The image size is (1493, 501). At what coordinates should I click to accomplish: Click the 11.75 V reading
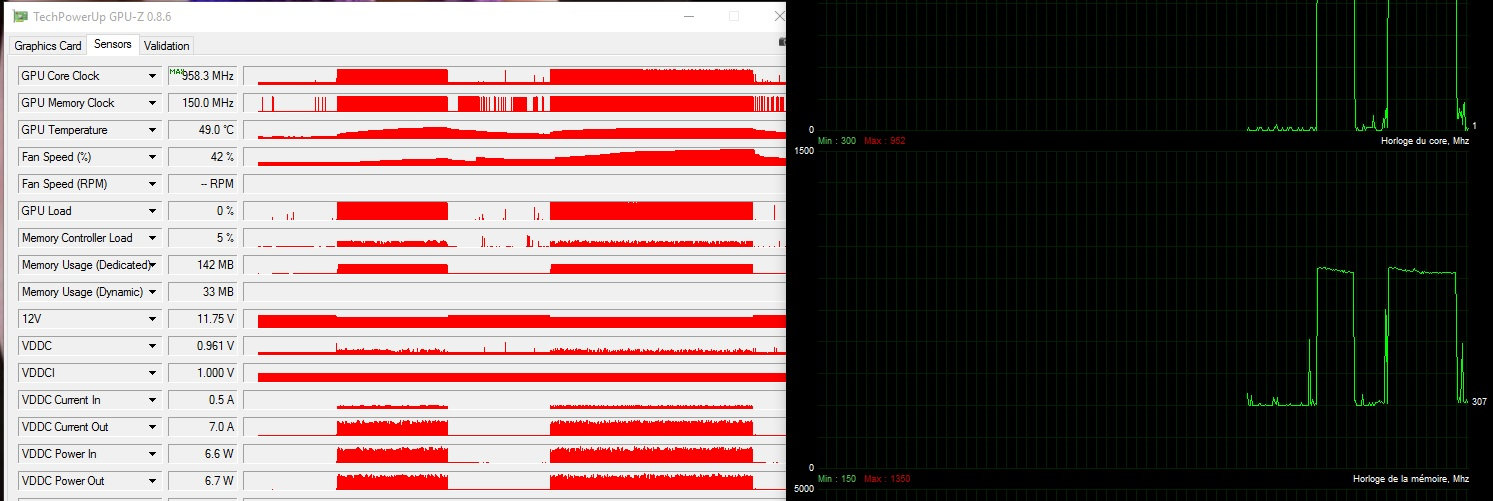[x=203, y=319]
